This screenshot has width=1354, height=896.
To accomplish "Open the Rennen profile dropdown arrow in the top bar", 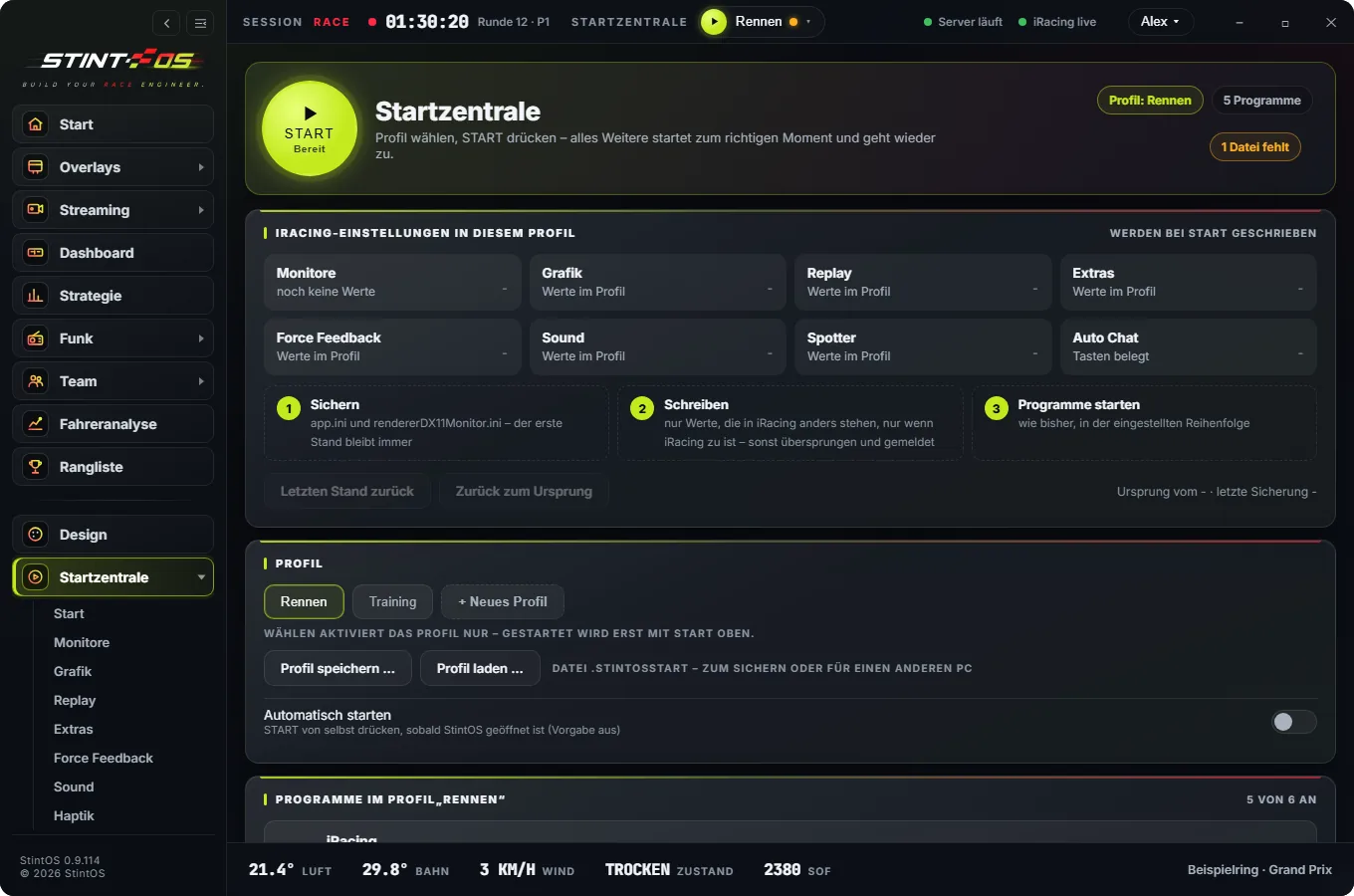I will pos(808,22).
